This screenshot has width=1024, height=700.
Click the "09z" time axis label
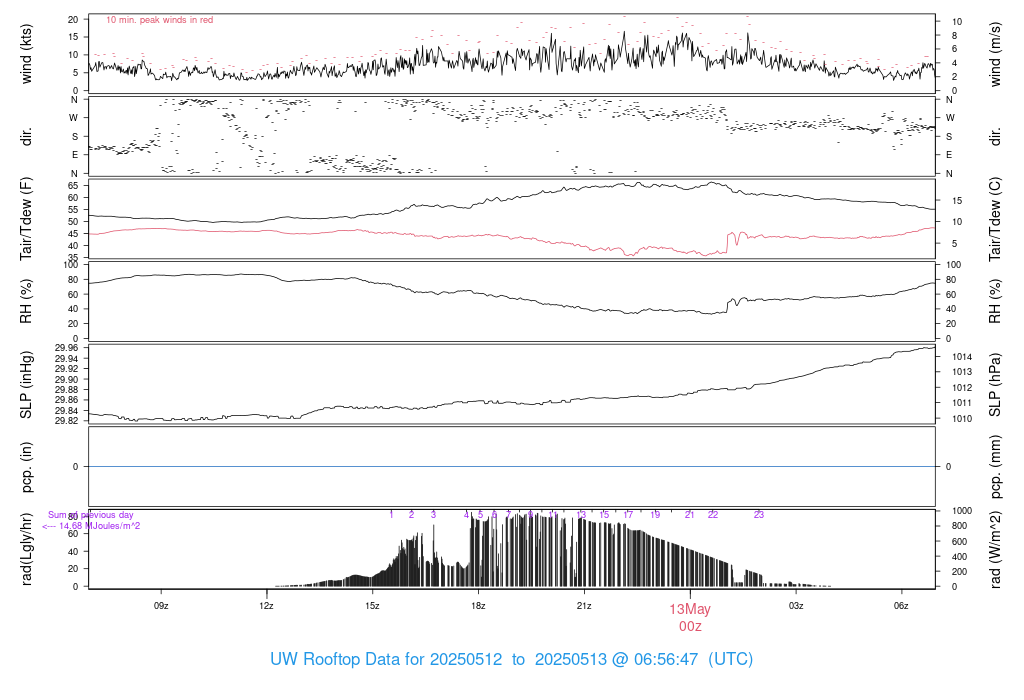tap(161, 605)
